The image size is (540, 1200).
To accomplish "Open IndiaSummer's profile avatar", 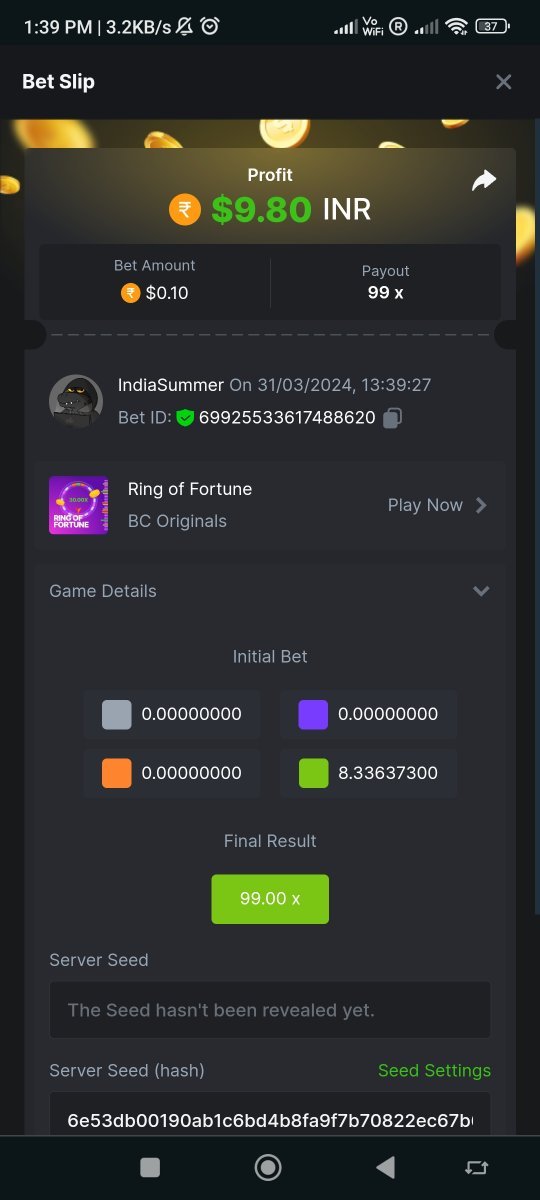I will tap(76, 402).
